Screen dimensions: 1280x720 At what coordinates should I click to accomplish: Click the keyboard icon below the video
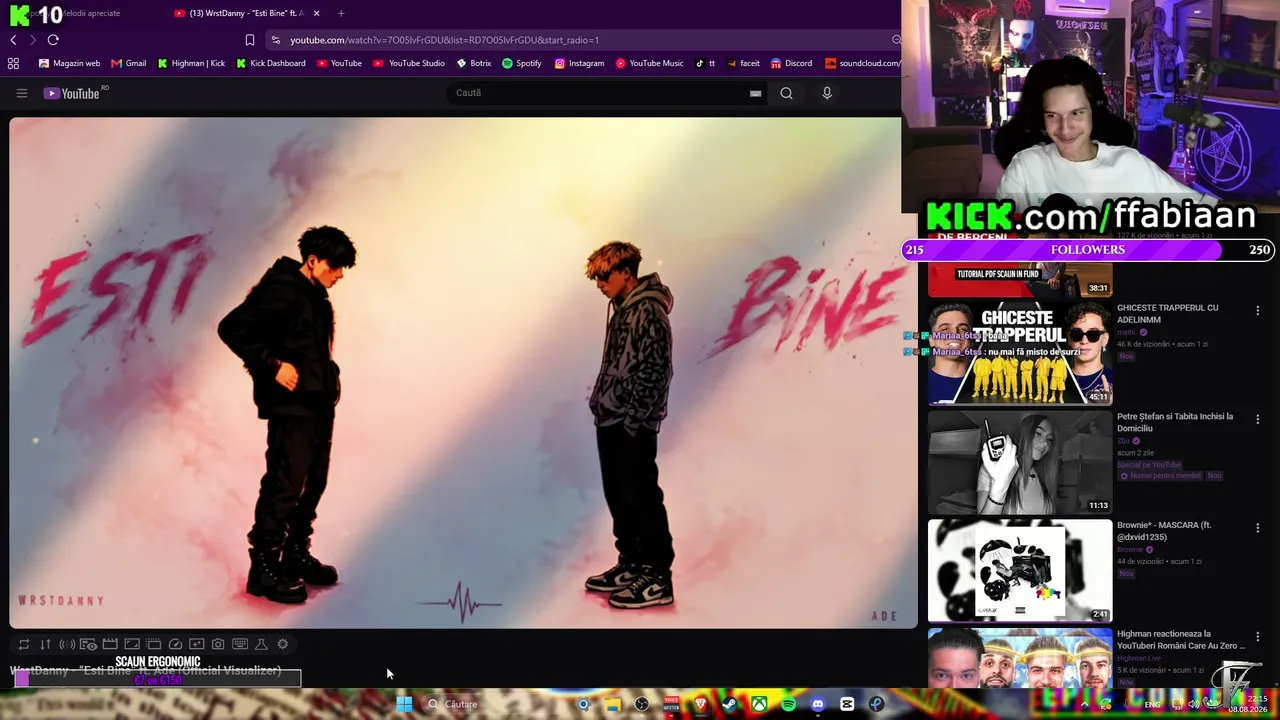pyautogui.click(x=240, y=645)
